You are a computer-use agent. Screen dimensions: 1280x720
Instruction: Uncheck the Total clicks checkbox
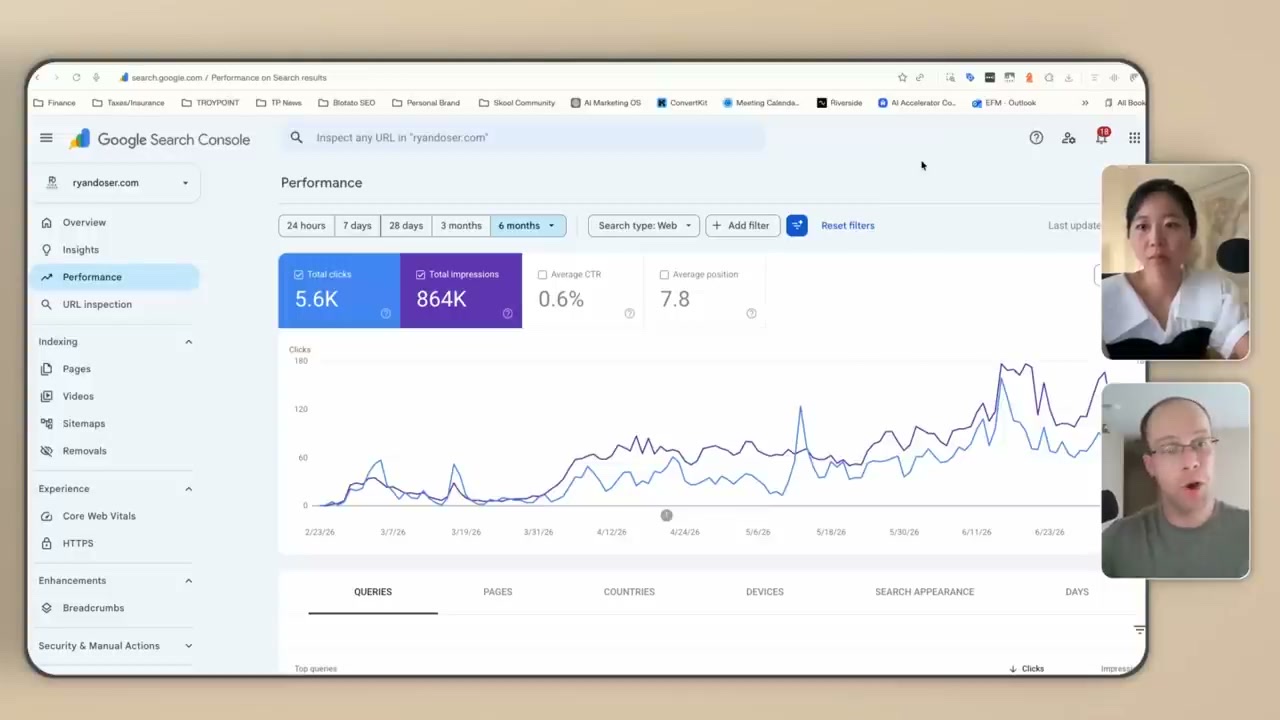pos(298,274)
